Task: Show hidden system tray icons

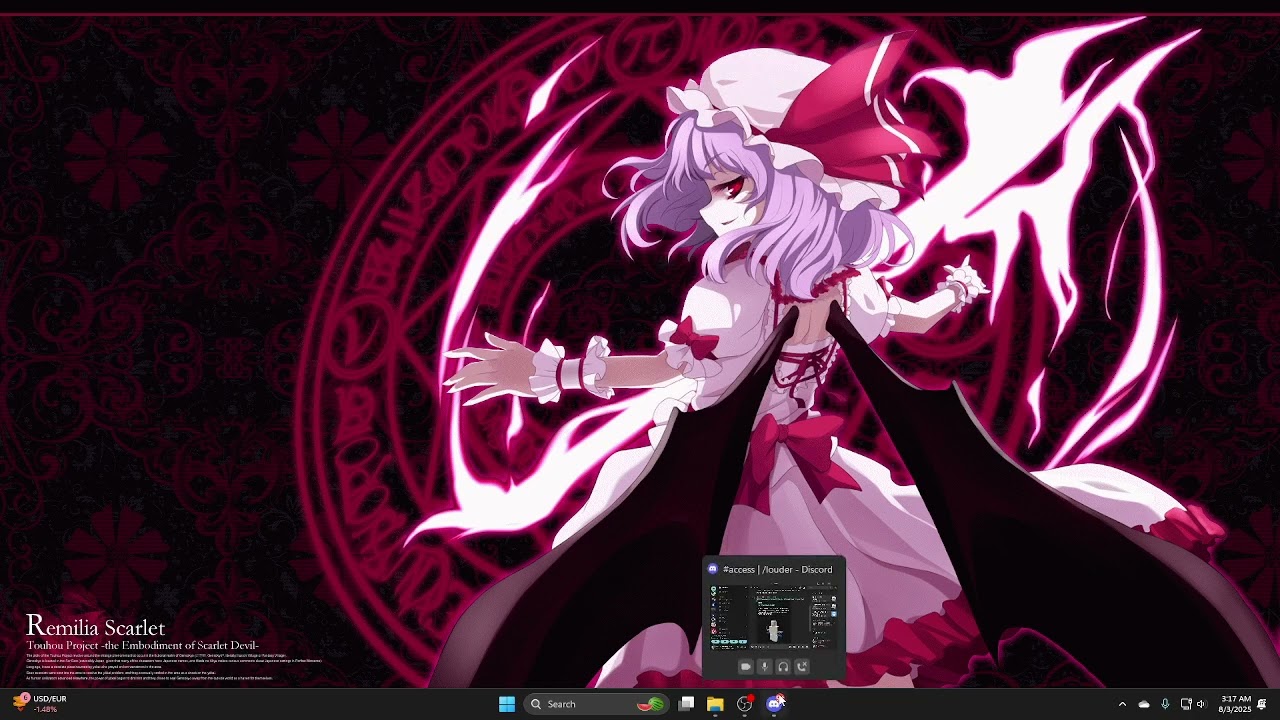Action: pos(1122,704)
